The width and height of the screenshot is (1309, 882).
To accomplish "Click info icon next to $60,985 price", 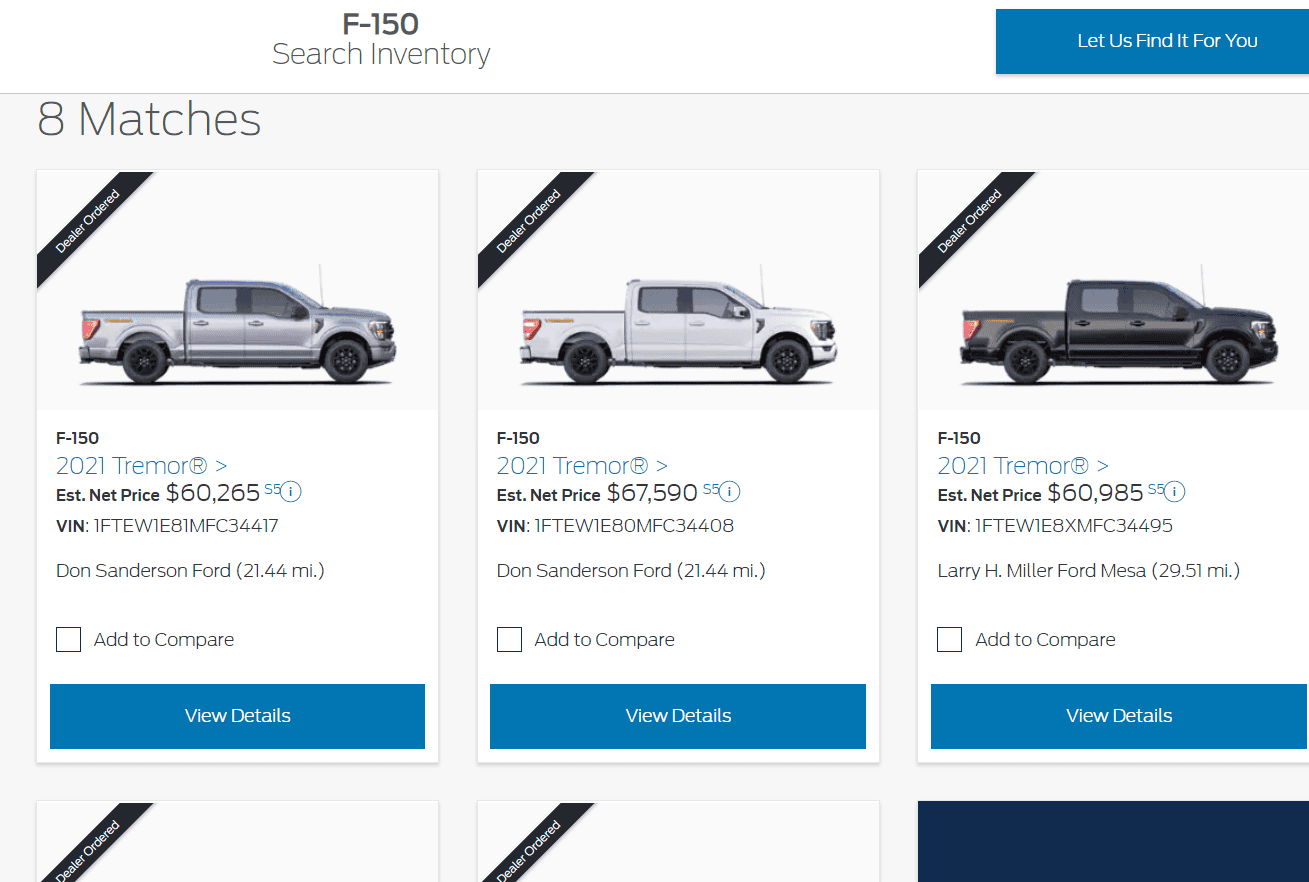I will click(1175, 491).
